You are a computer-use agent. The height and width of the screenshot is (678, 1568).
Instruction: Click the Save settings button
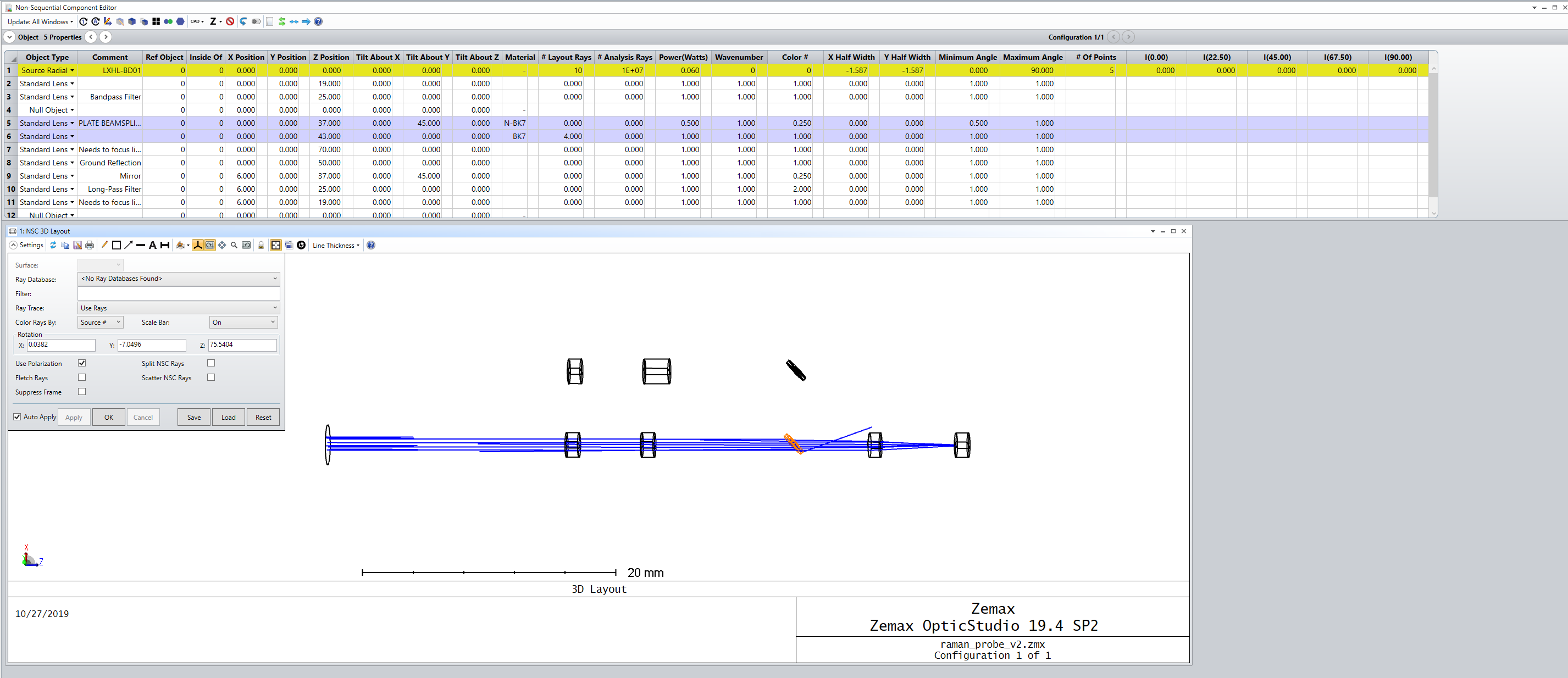coord(194,418)
